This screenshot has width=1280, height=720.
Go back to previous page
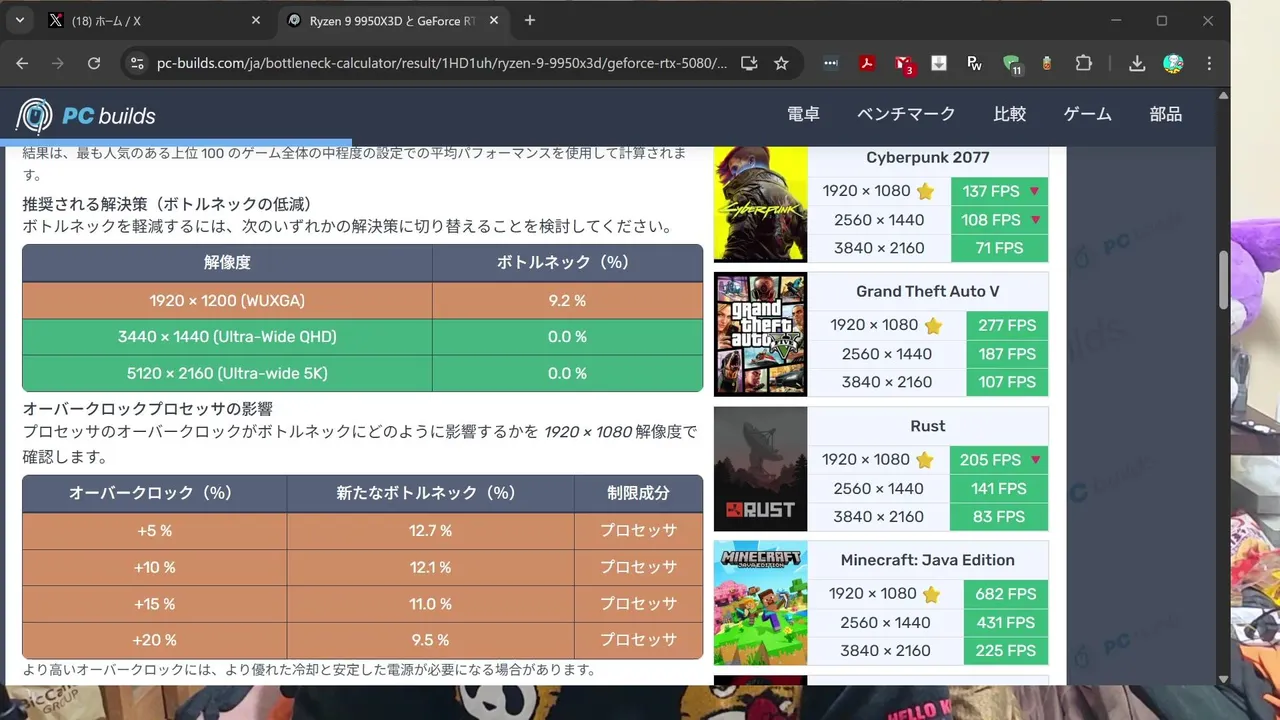coord(22,63)
